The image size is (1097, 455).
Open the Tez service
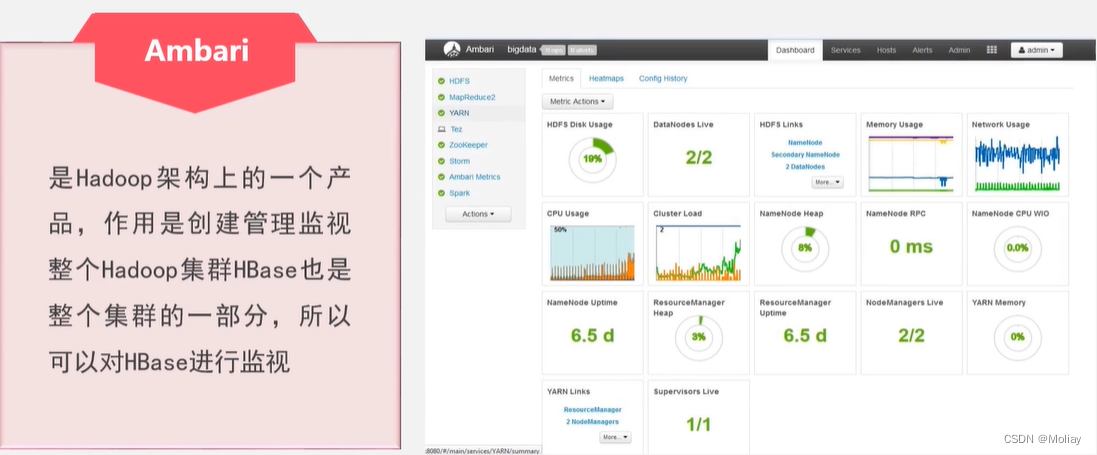click(456, 130)
